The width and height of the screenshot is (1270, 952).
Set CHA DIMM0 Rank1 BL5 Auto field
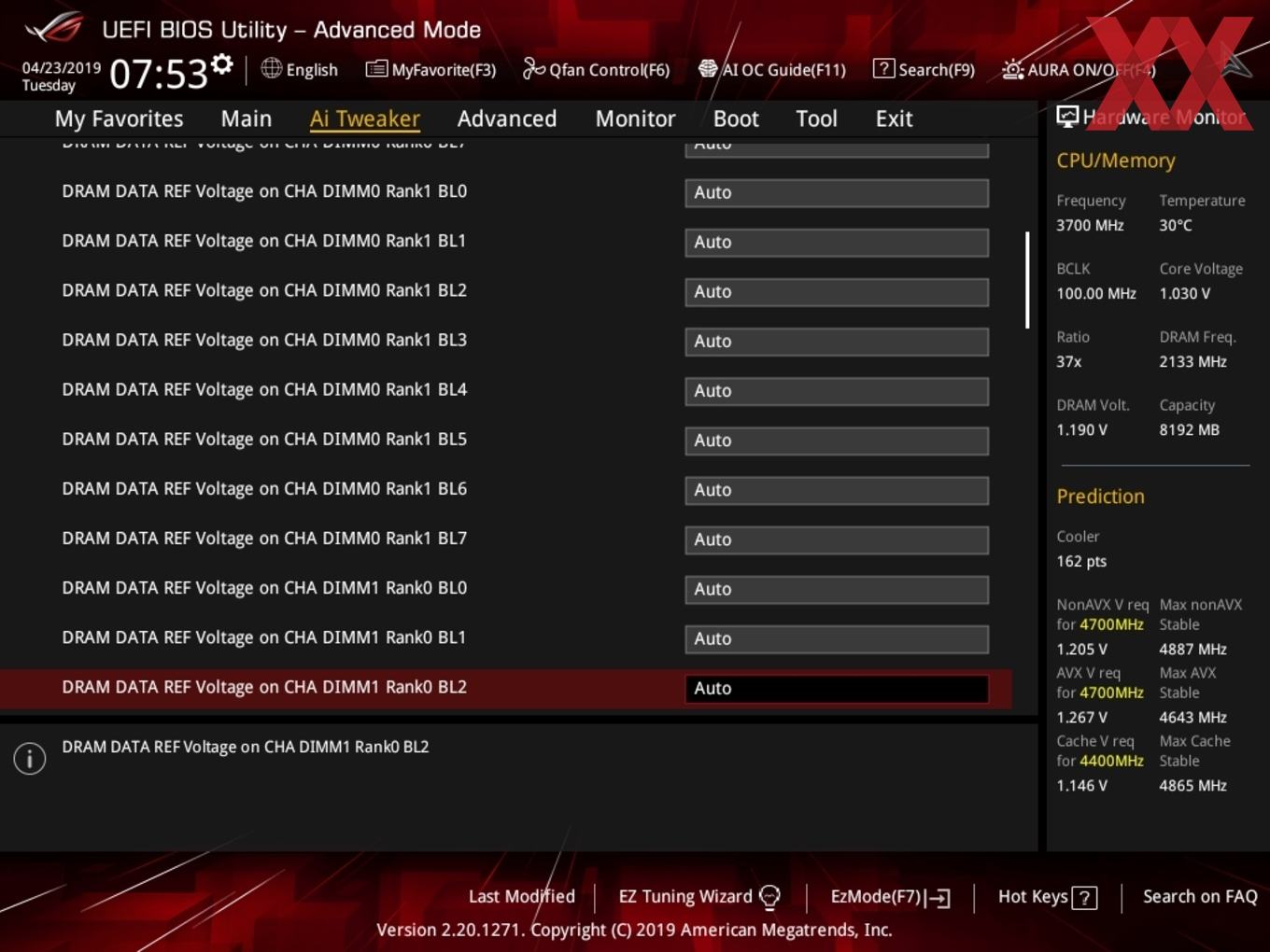tap(837, 441)
